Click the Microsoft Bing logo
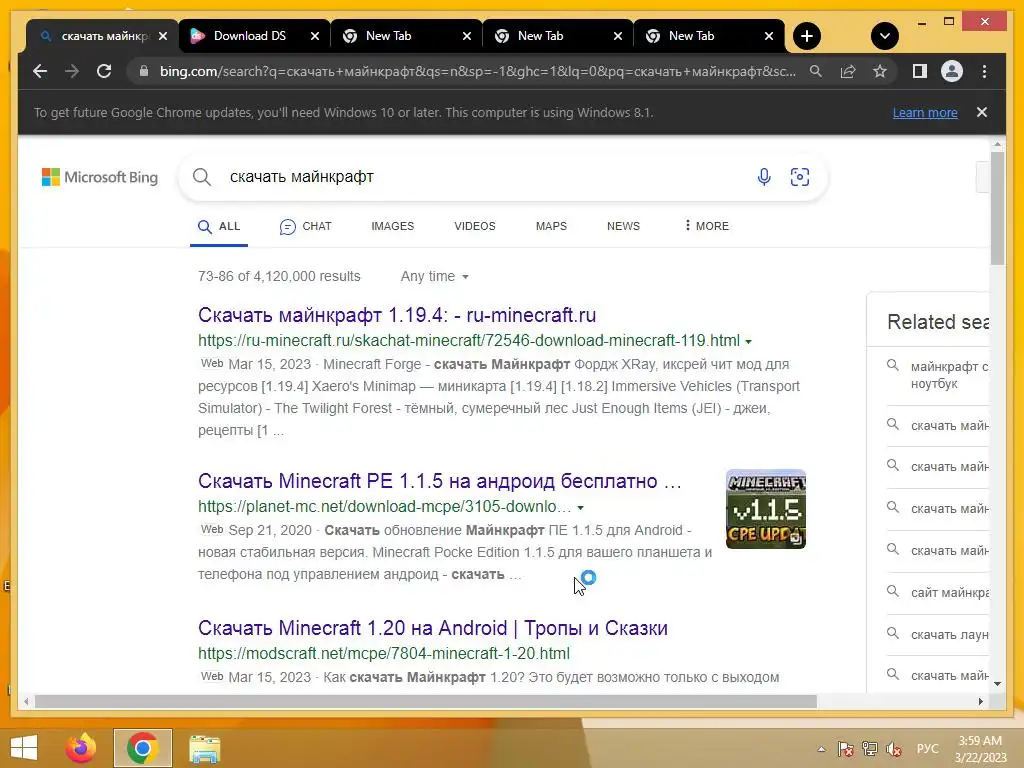 100,177
